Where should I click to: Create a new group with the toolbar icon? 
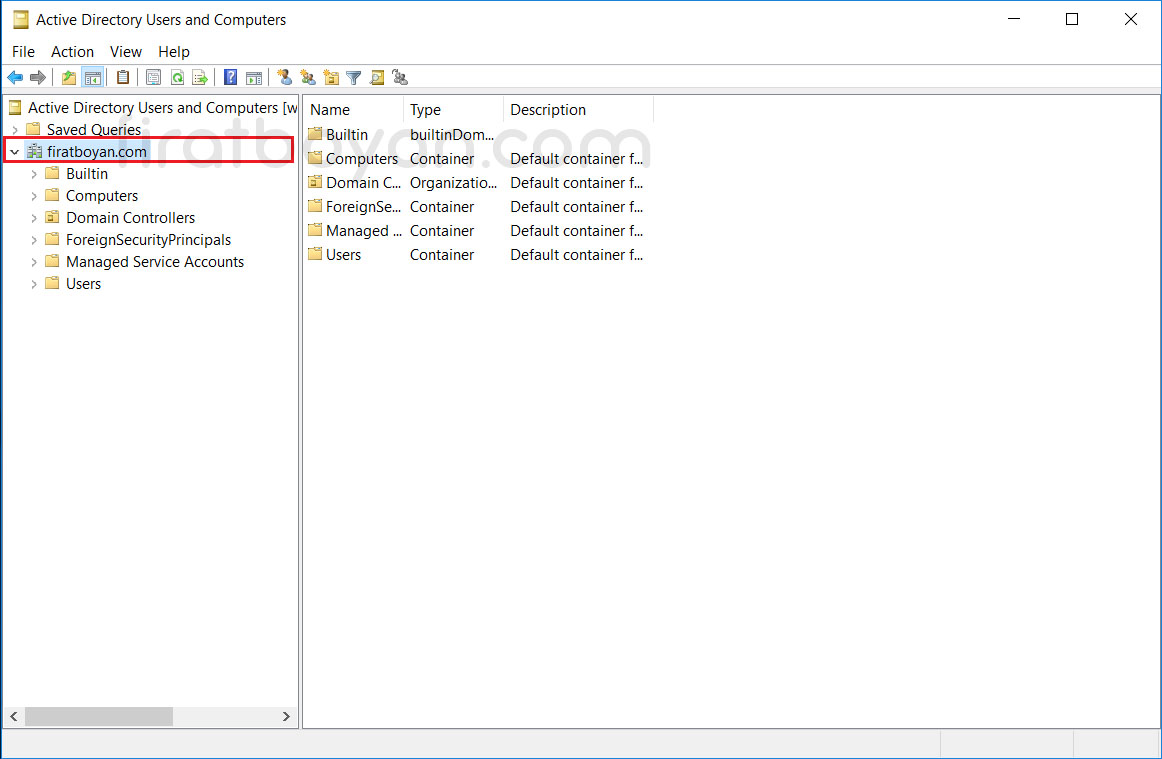pyautogui.click(x=308, y=77)
